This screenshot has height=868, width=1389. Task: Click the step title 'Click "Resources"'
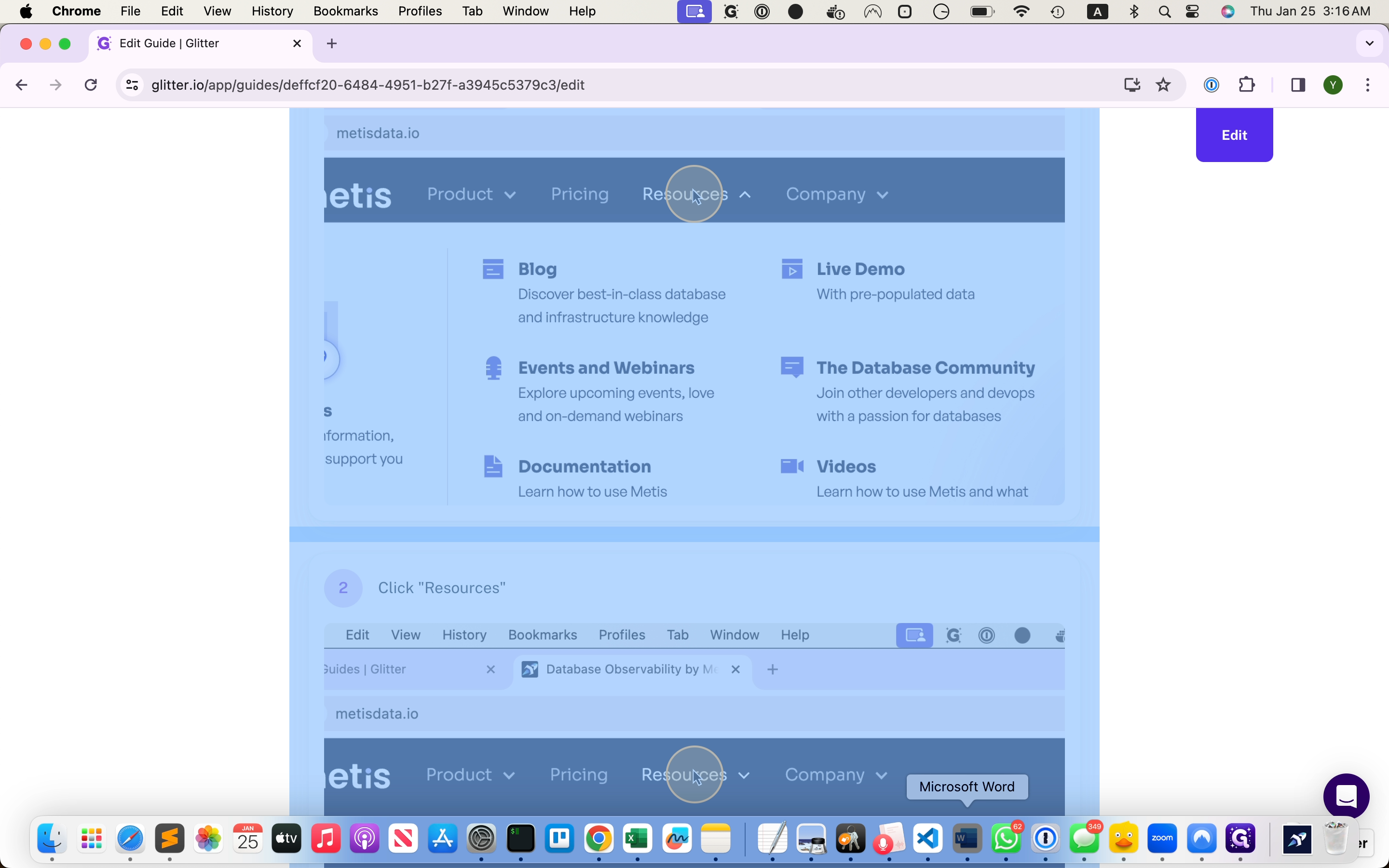pos(442,588)
